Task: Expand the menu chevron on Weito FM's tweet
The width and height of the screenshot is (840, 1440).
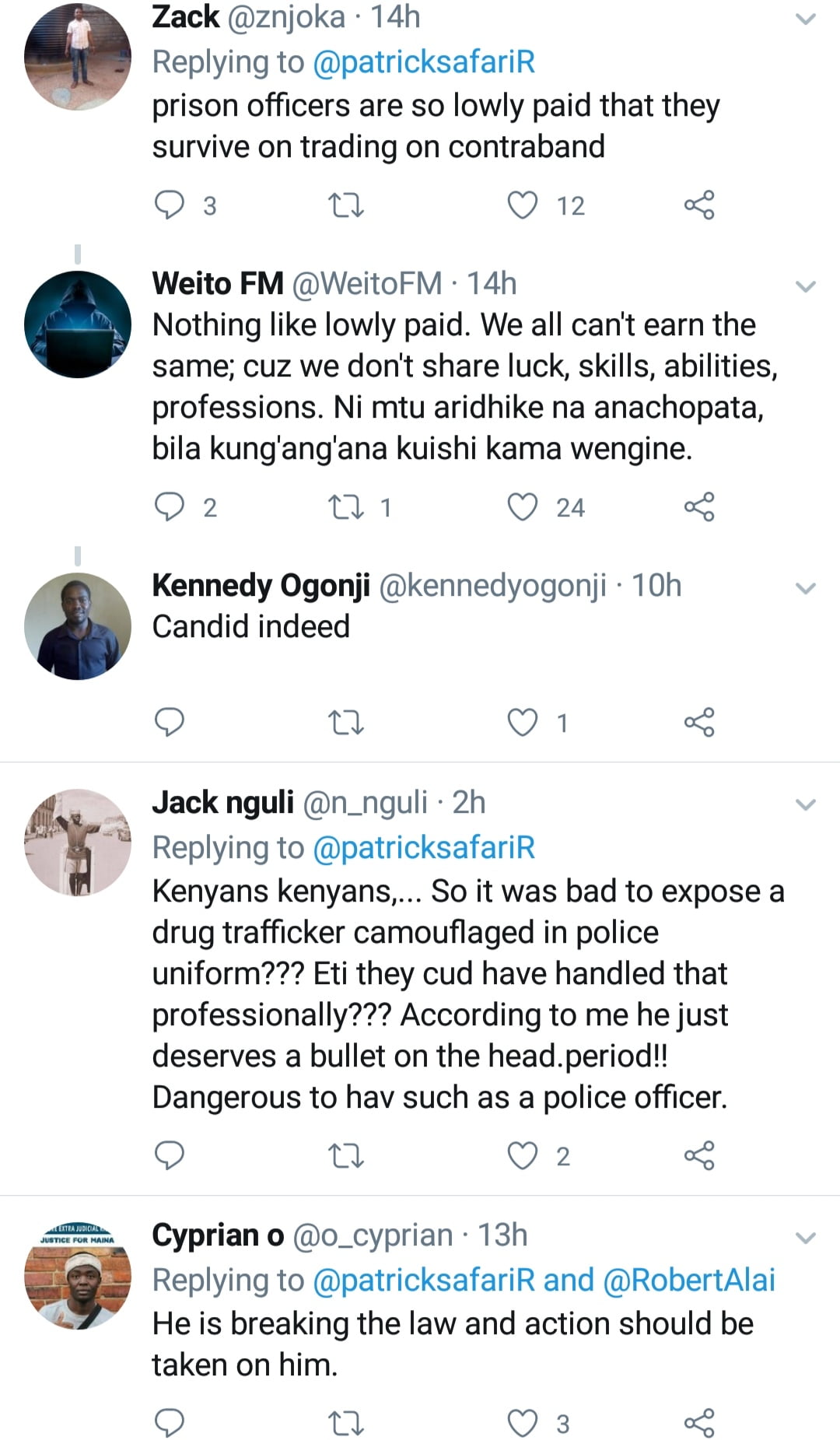Action: pos(806,286)
